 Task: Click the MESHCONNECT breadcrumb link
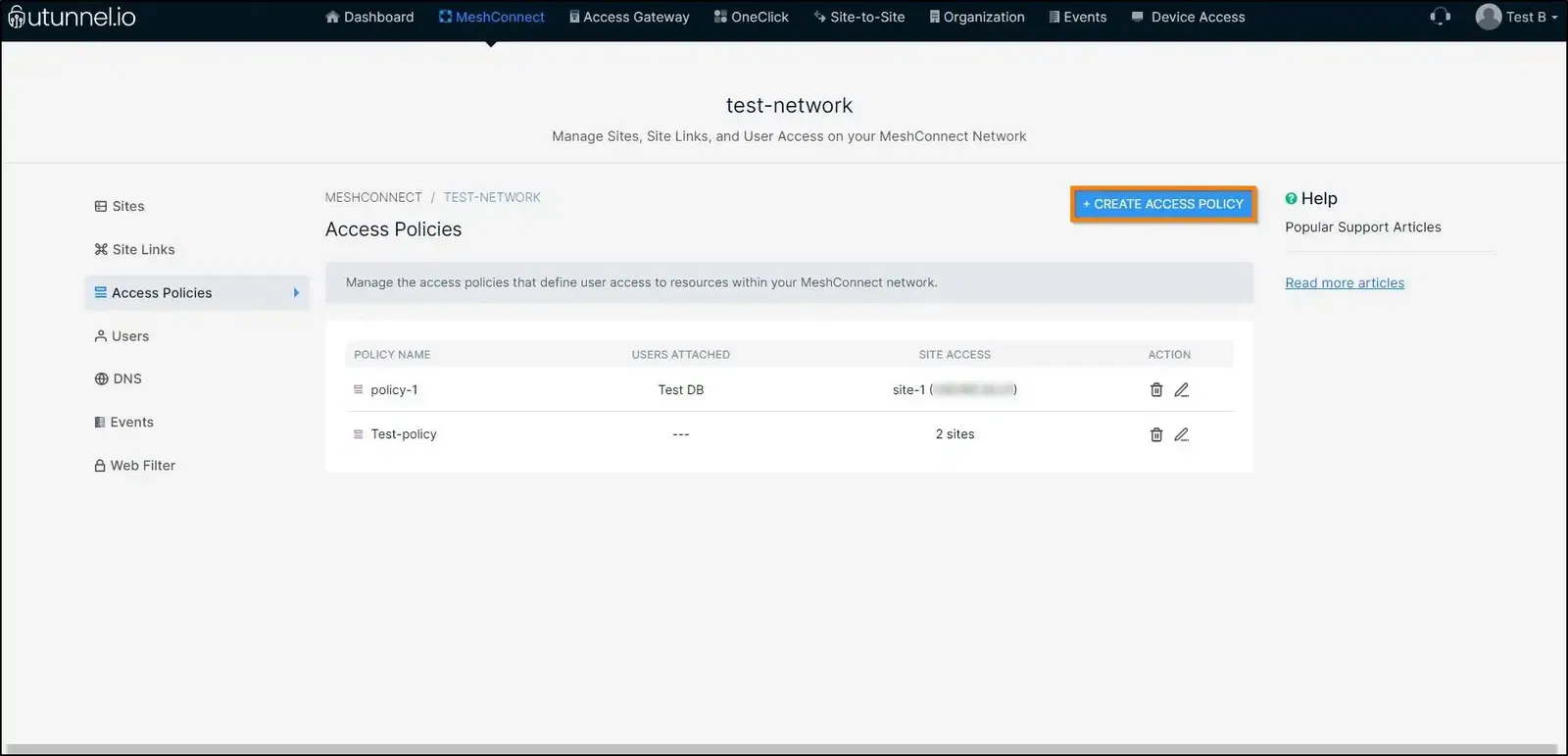(373, 197)
